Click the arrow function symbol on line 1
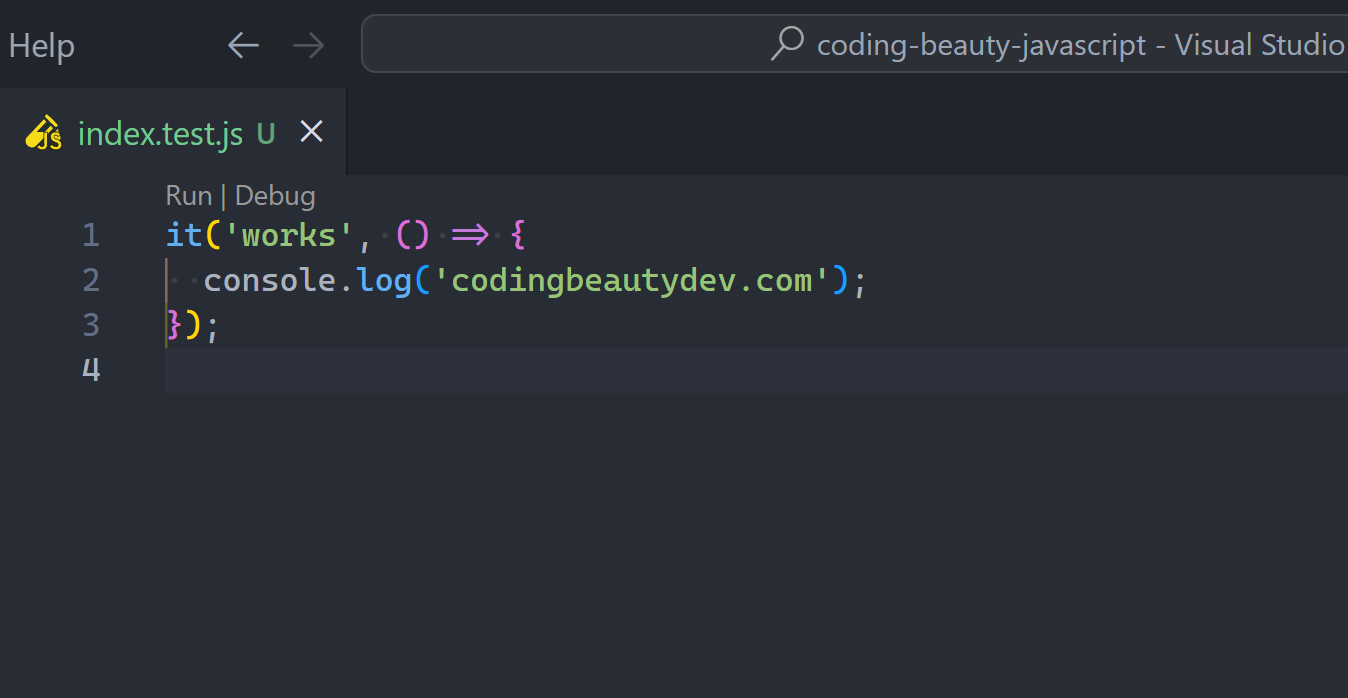 (469, 235)
